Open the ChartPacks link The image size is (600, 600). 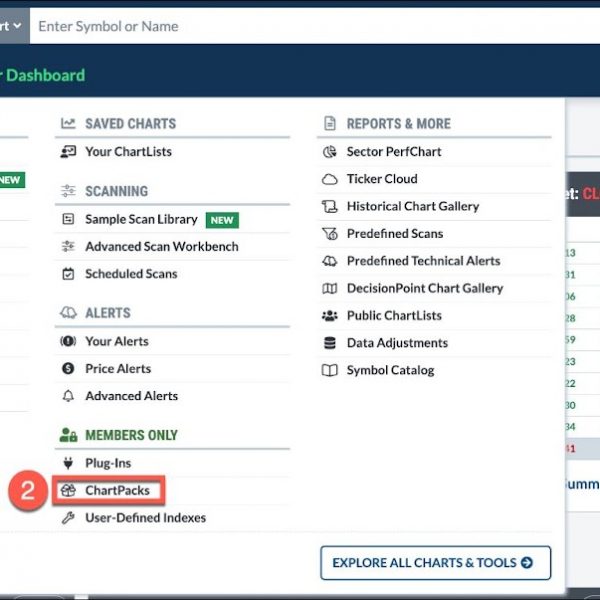click(x=117, y=490)
